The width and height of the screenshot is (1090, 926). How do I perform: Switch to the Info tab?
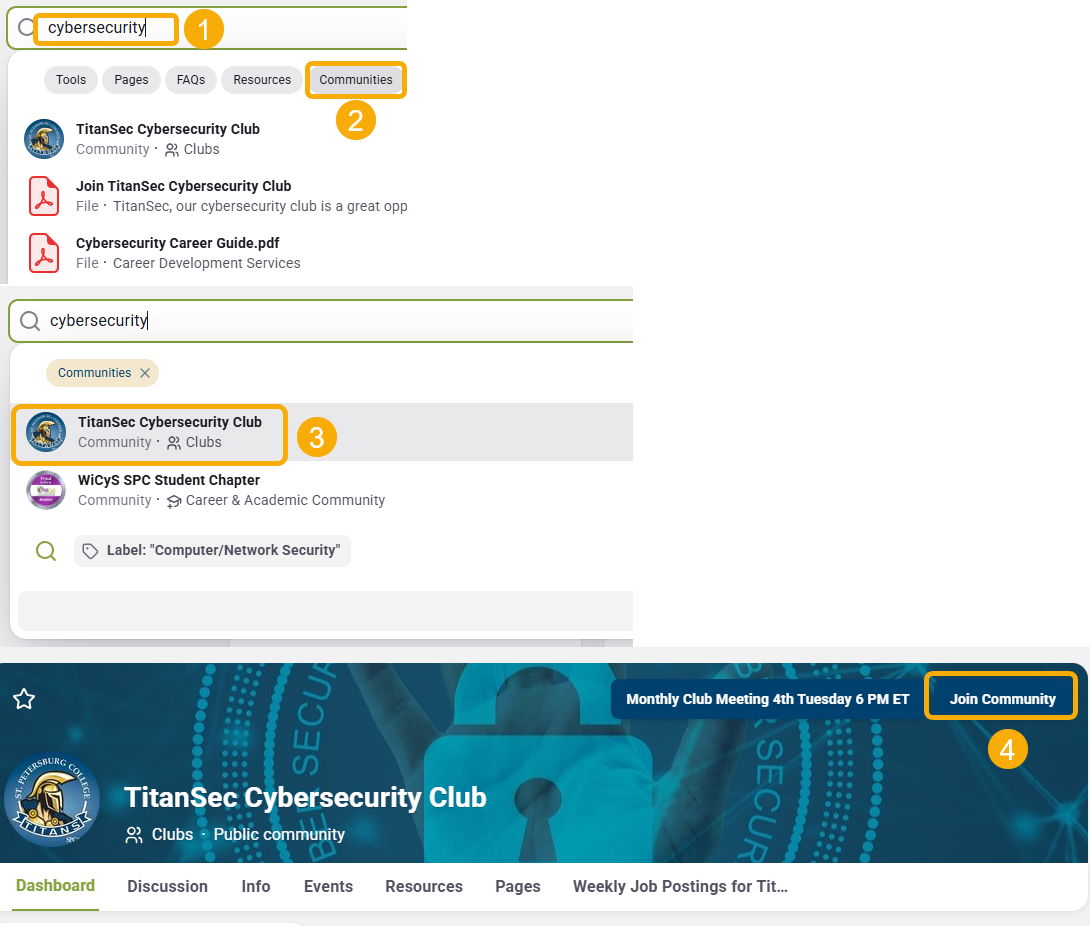tap(256, 886)
